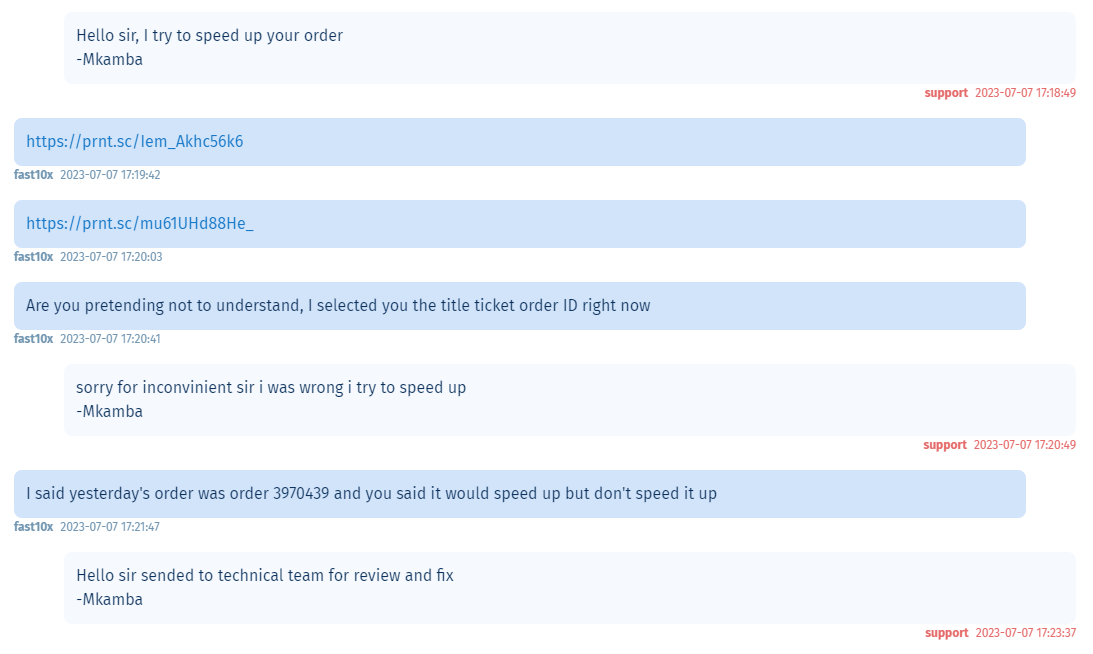Click the -Mkamba signature in the first message

[109, 59]
